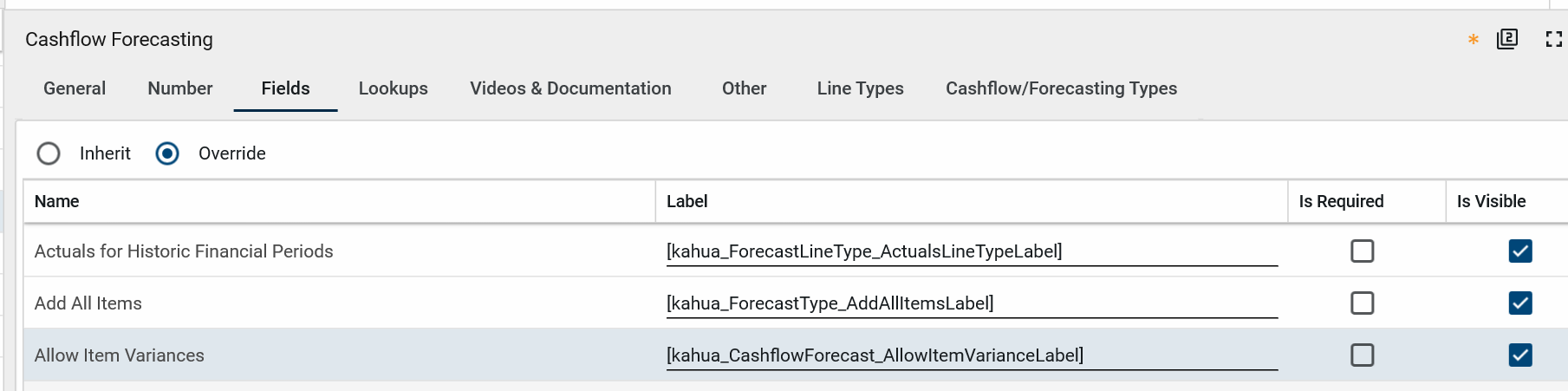Open the Cashflow/Forecasting Types tab
Image resolution: width=1568 pixels, height=391 pixels.
(x=1061, y=88)
